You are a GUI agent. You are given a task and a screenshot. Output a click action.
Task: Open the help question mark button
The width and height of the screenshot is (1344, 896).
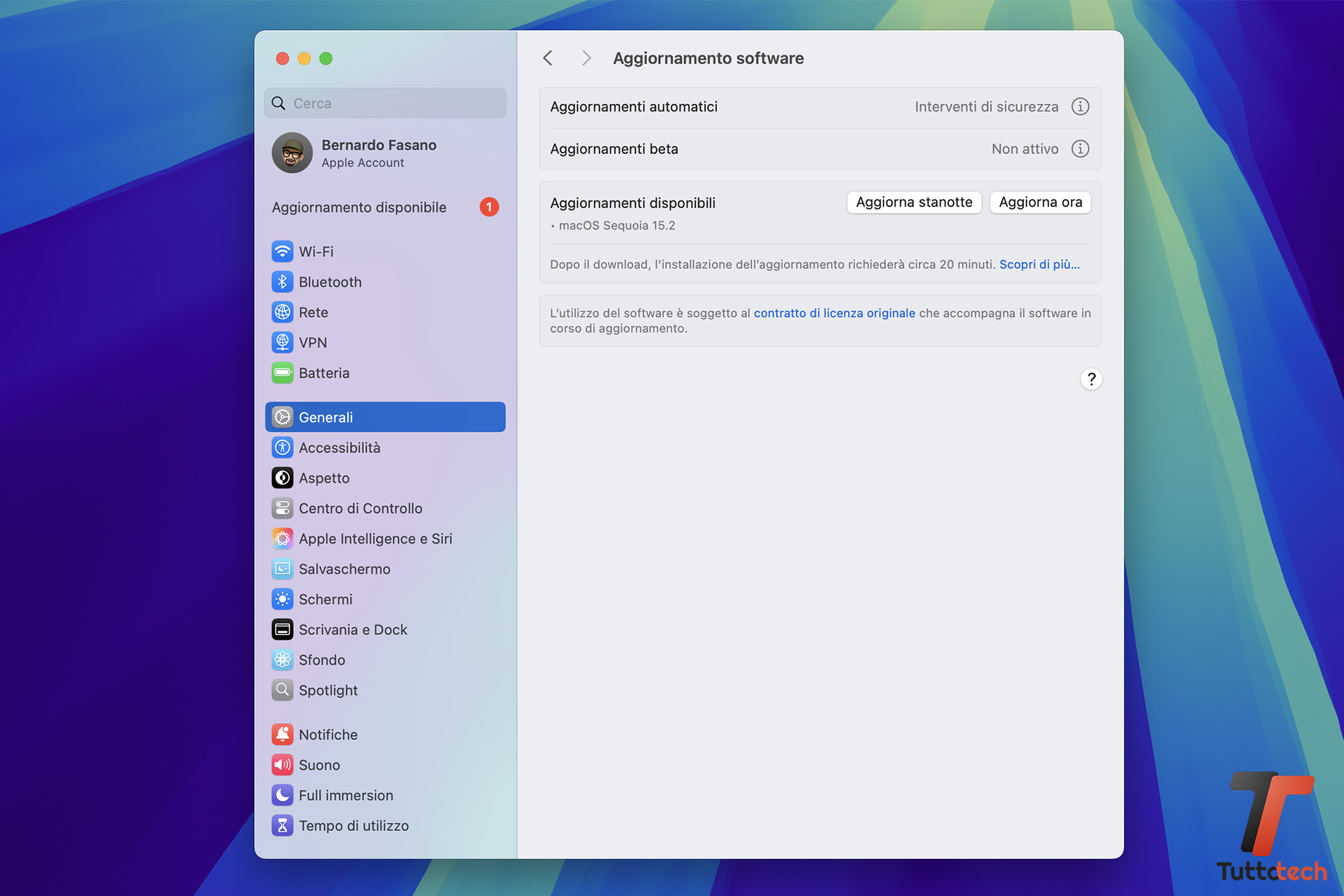1091,379
